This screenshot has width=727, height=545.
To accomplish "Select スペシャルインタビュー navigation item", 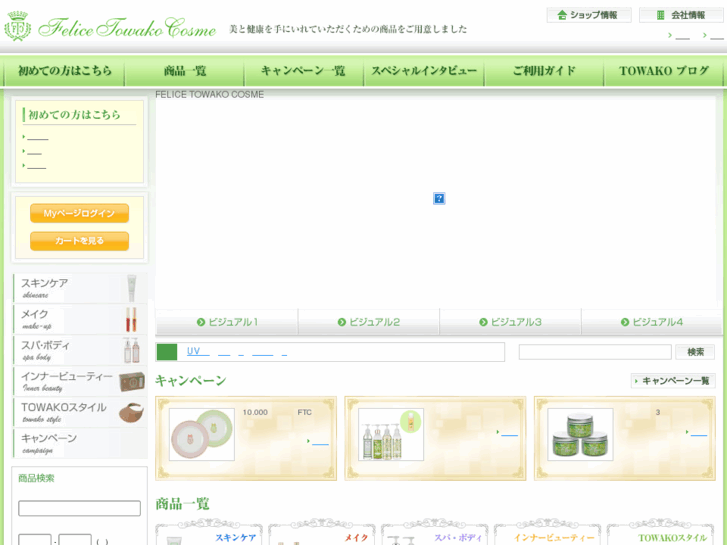I will (x=424, y=71).
